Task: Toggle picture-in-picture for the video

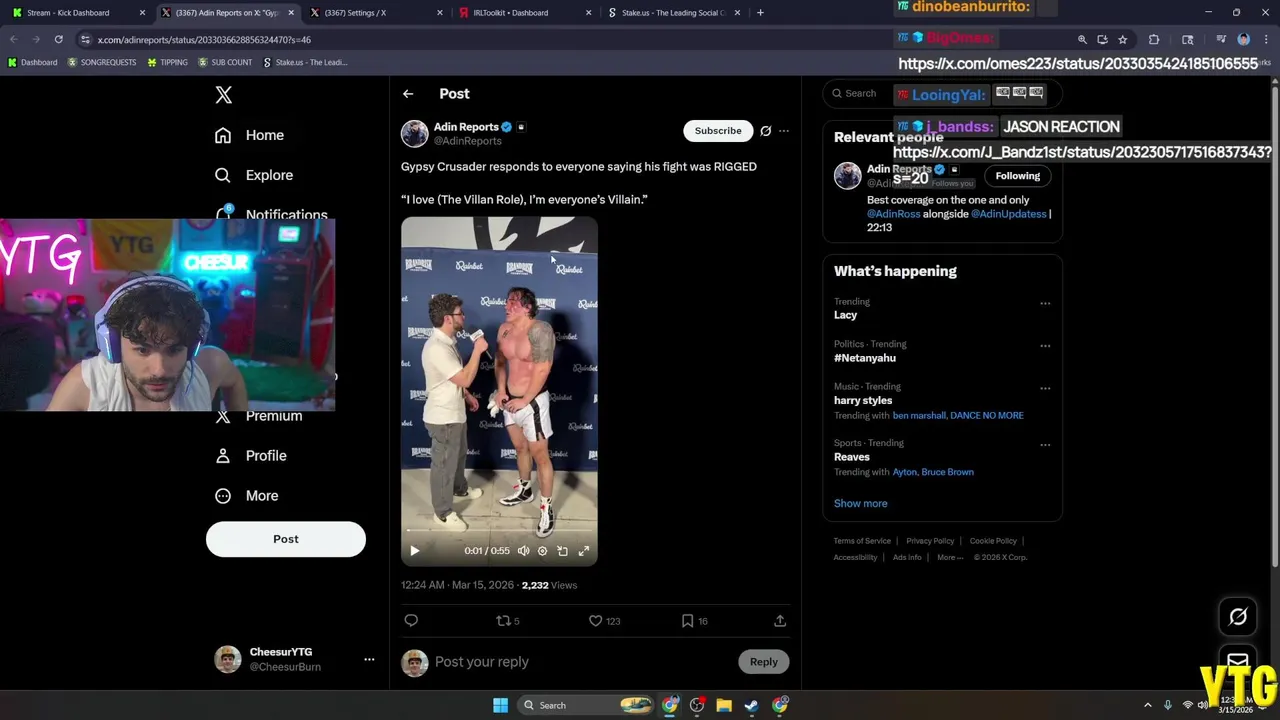Action: tap(563, 551)
